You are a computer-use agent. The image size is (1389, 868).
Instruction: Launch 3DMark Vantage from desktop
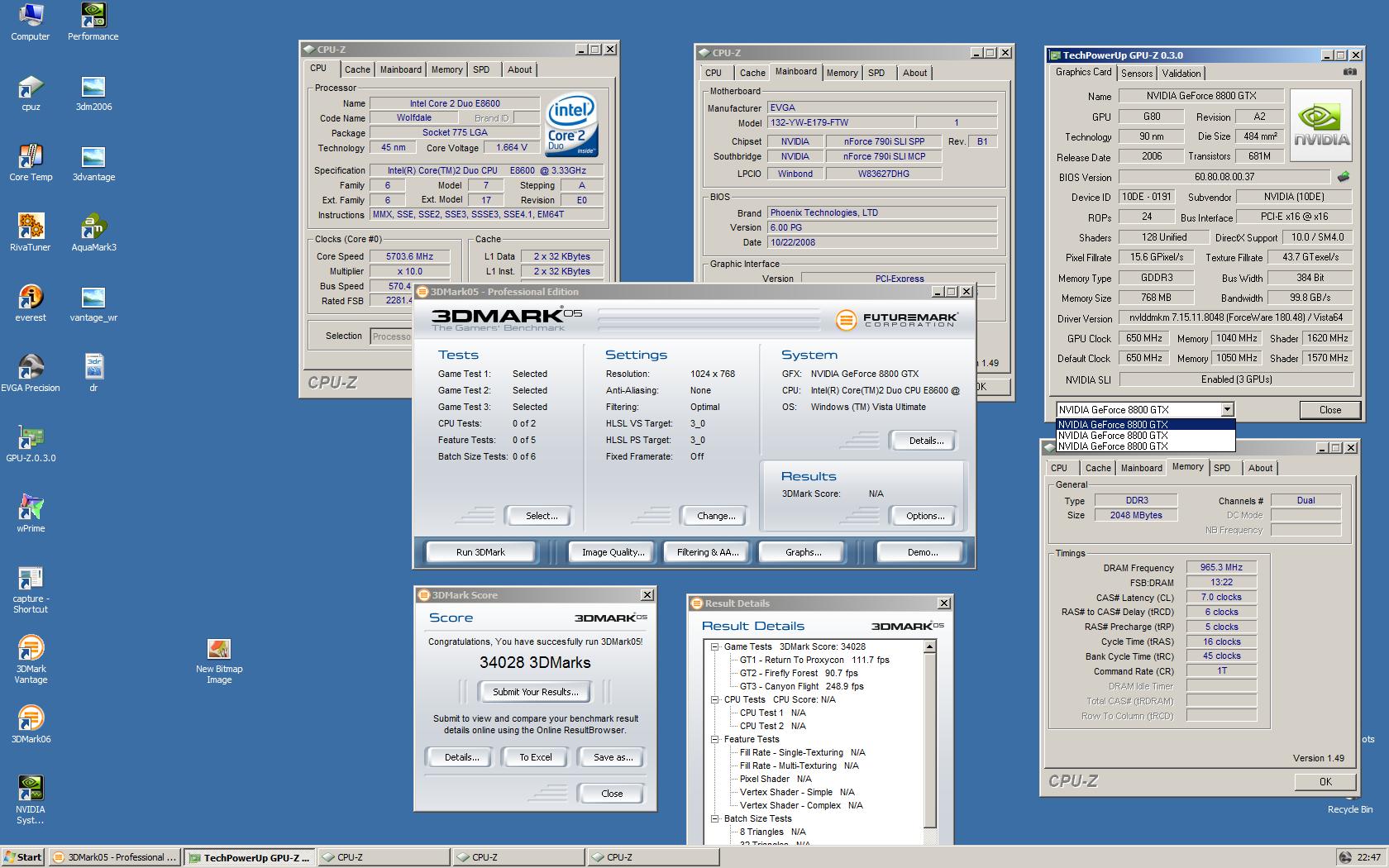31,661
